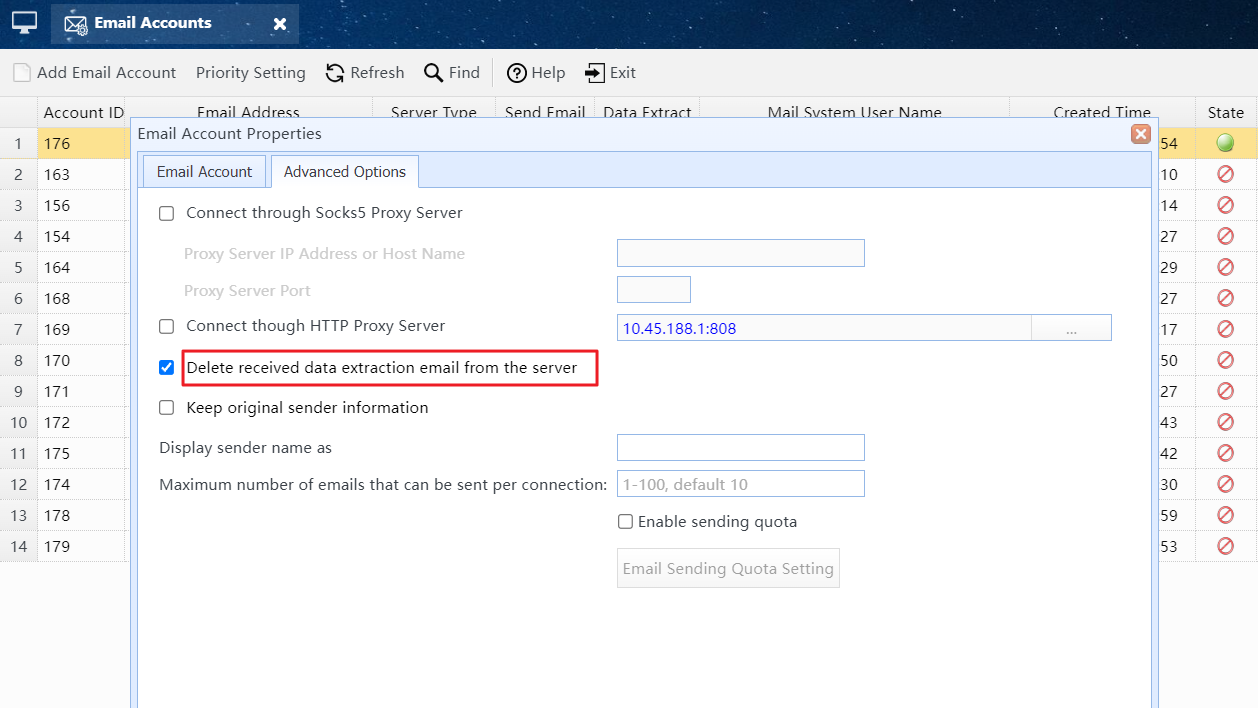Click green active state icon for account 176
Image resolution: width=1258 pixels, height=708 pixels.
[1225, 143]
